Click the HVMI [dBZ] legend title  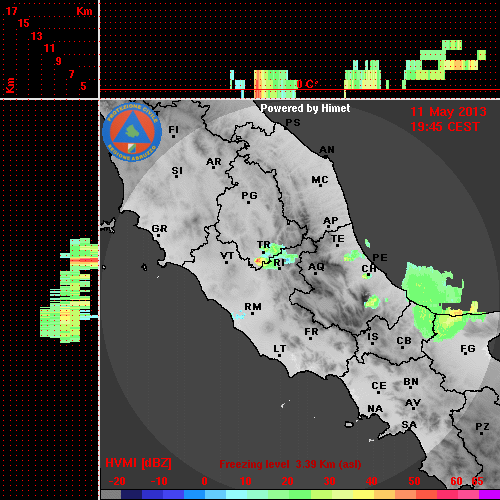(x=138, y=463)
